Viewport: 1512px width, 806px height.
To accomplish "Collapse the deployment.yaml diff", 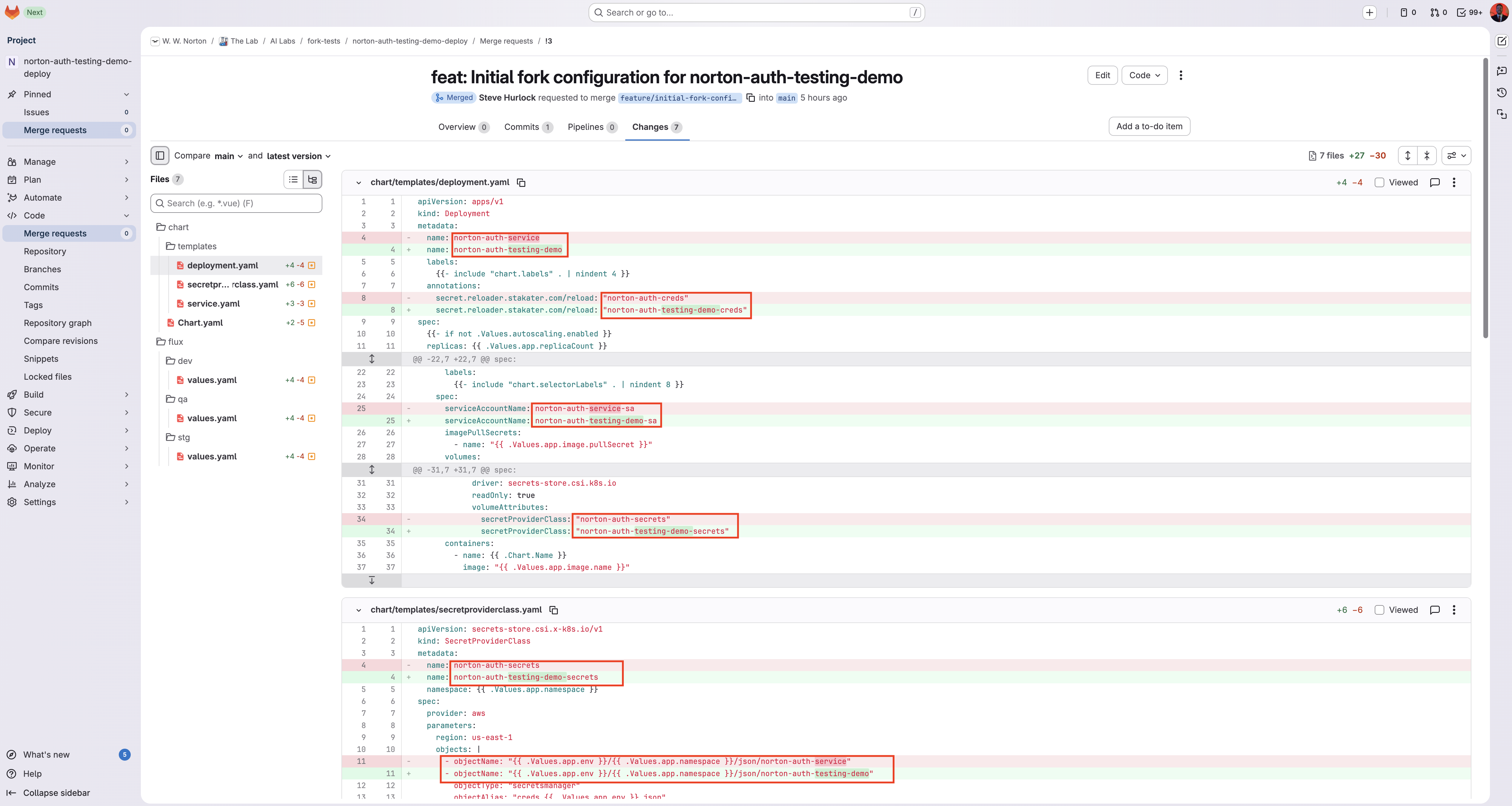I will click(x=358, y=183).
